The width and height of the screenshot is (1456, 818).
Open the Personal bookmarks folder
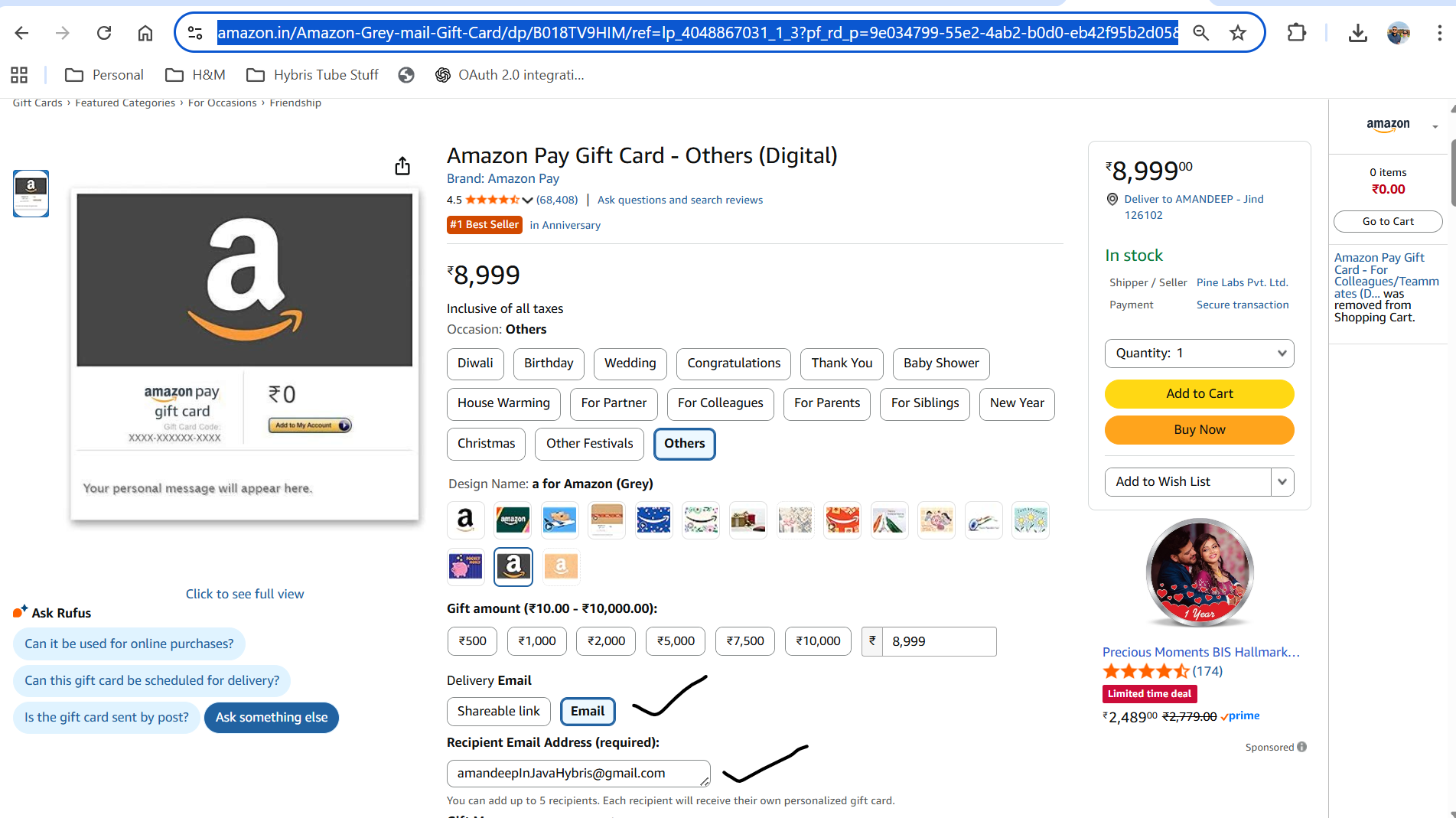[105, 74]
